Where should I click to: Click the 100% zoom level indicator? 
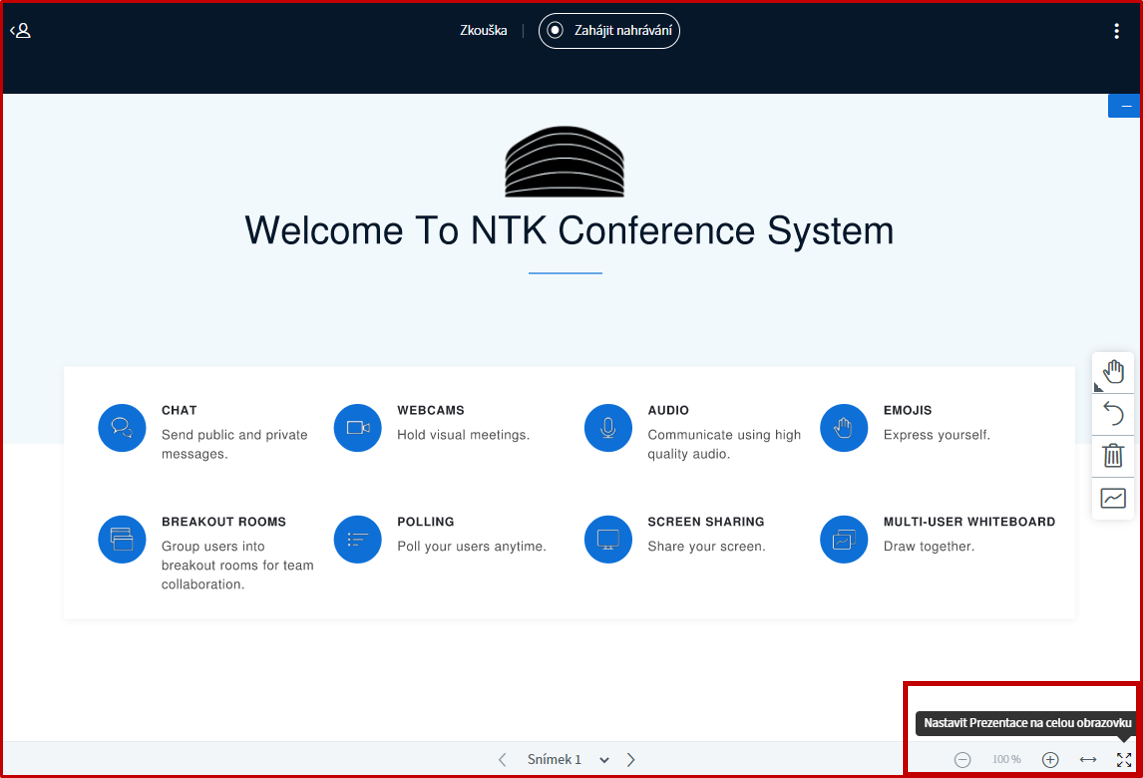[x=1006, y=760]
